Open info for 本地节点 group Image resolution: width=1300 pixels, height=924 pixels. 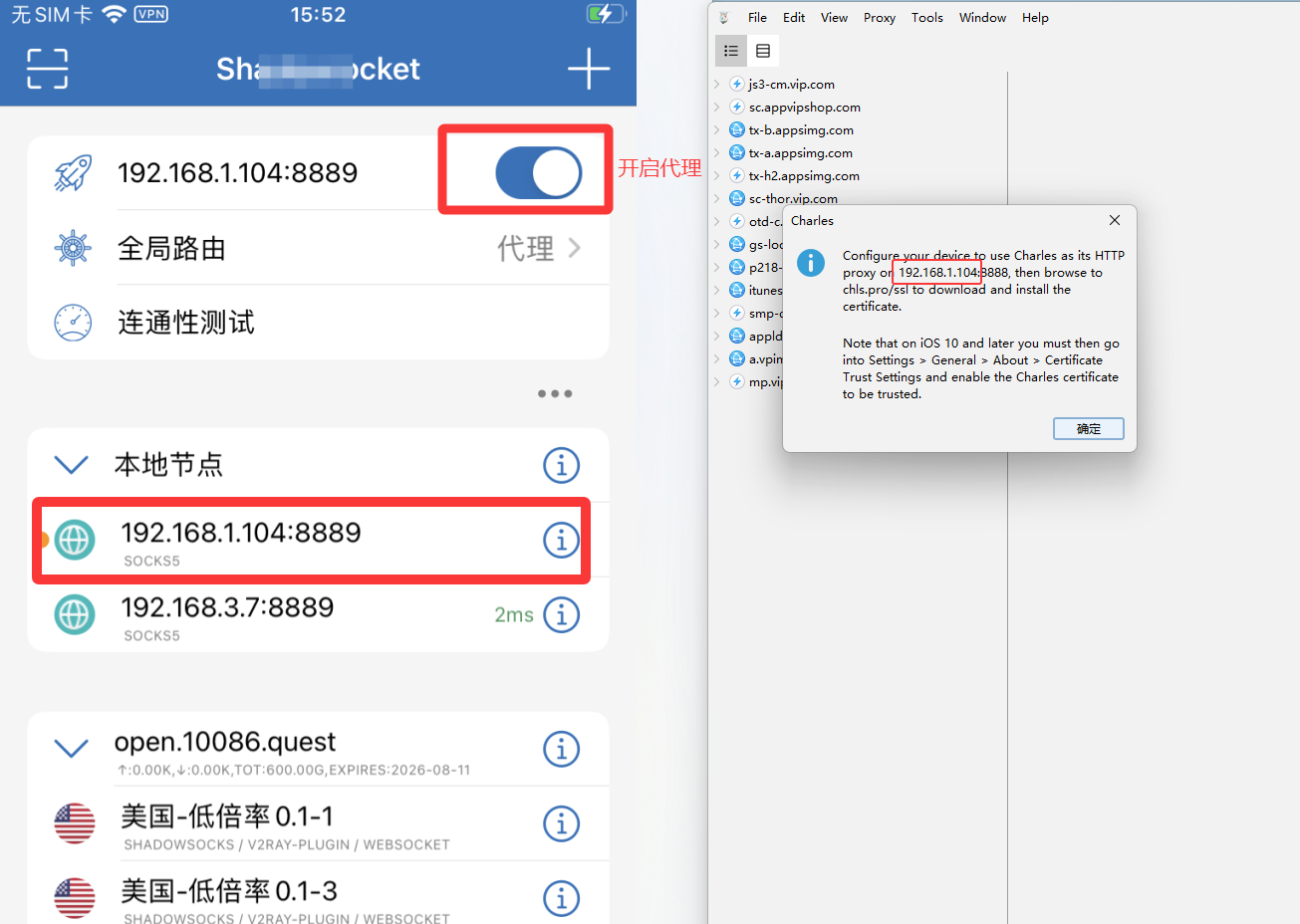562,465
